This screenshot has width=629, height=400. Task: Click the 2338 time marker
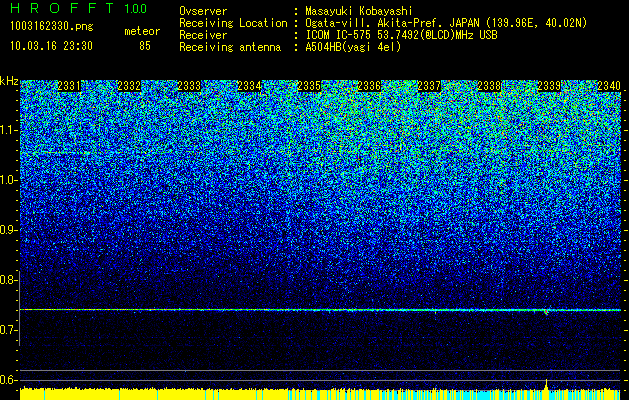point(489,86)
